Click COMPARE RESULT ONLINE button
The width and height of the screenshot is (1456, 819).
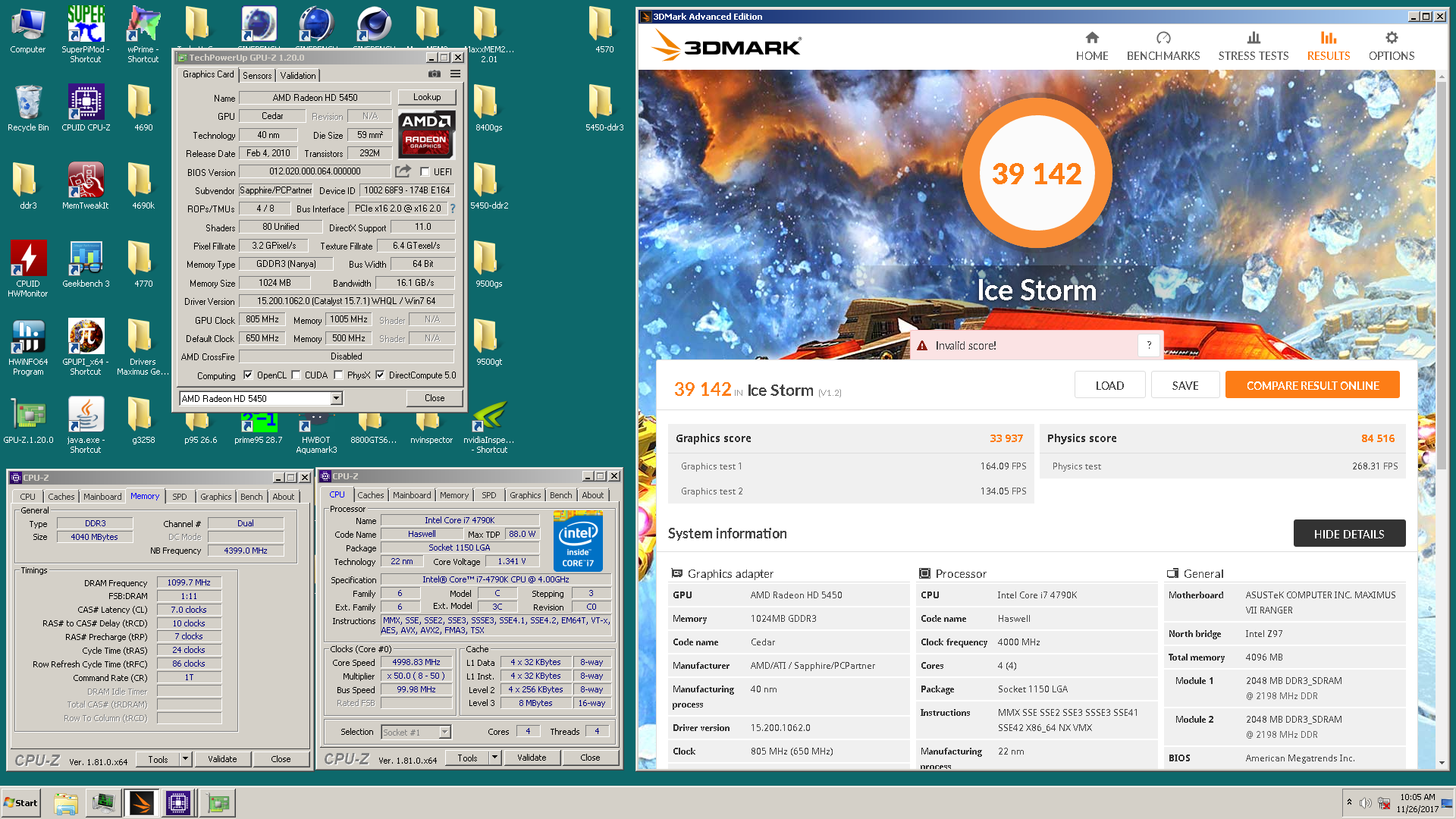(1313, 385)
